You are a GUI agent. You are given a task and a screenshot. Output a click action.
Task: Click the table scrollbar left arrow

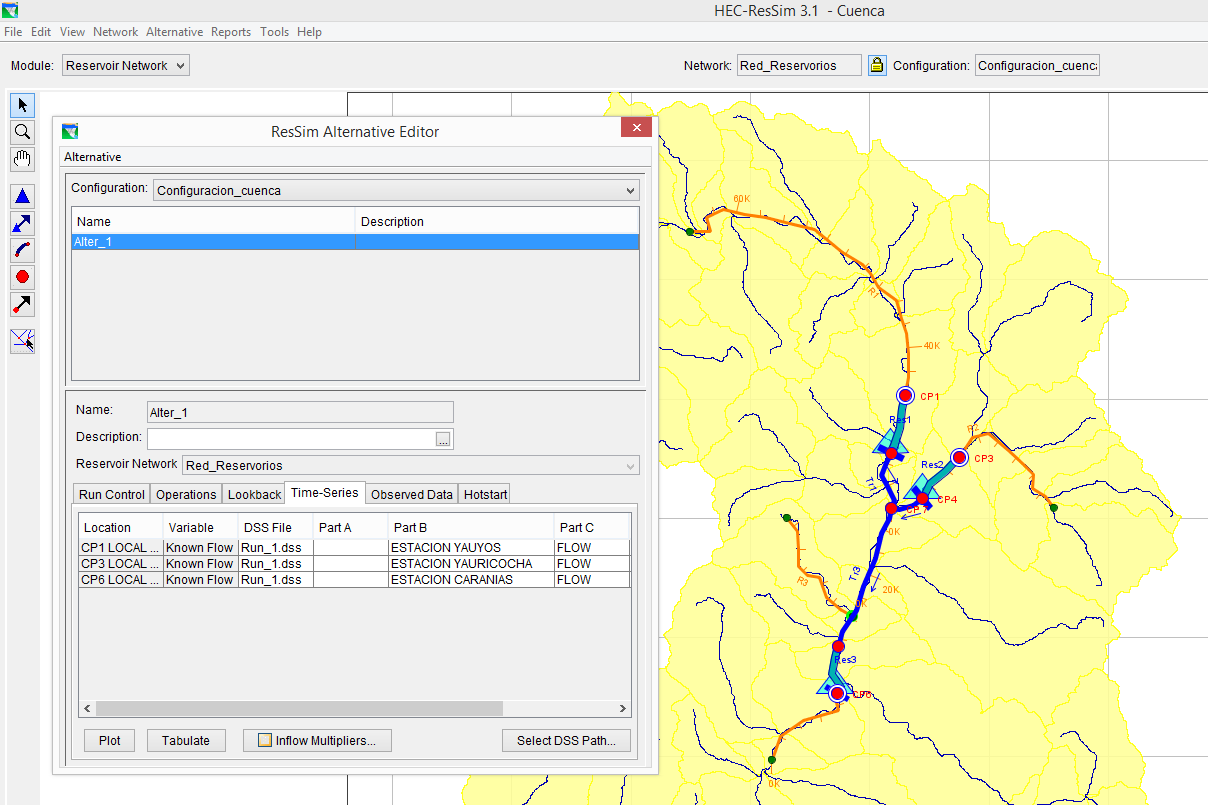(87, 708)
